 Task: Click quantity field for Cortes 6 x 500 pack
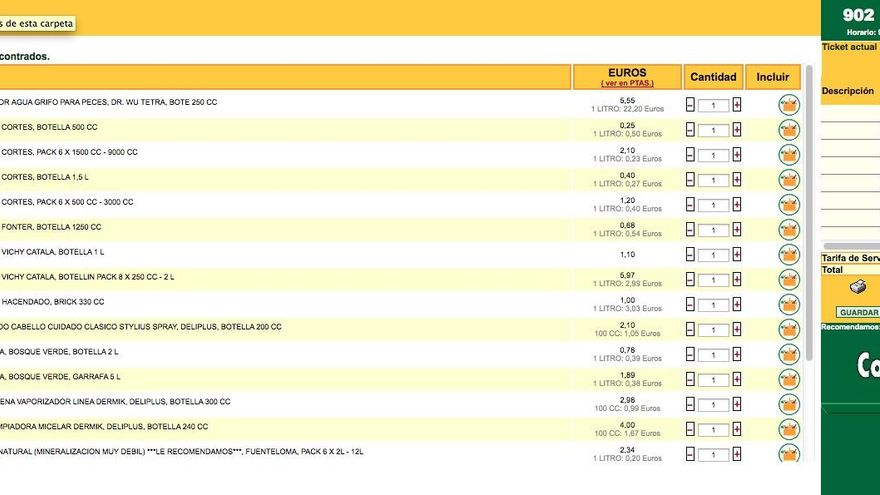pyautogui.click(x=713, y=205)
